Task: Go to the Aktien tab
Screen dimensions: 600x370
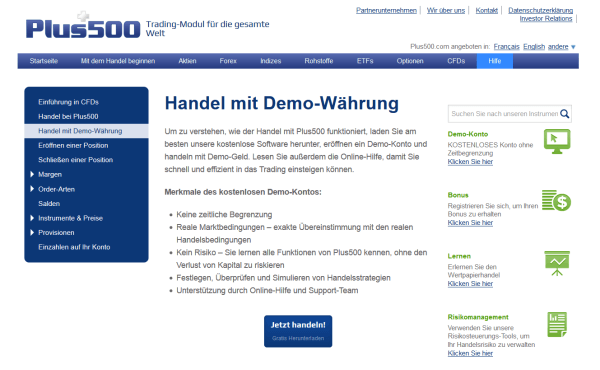Action: 187,61
